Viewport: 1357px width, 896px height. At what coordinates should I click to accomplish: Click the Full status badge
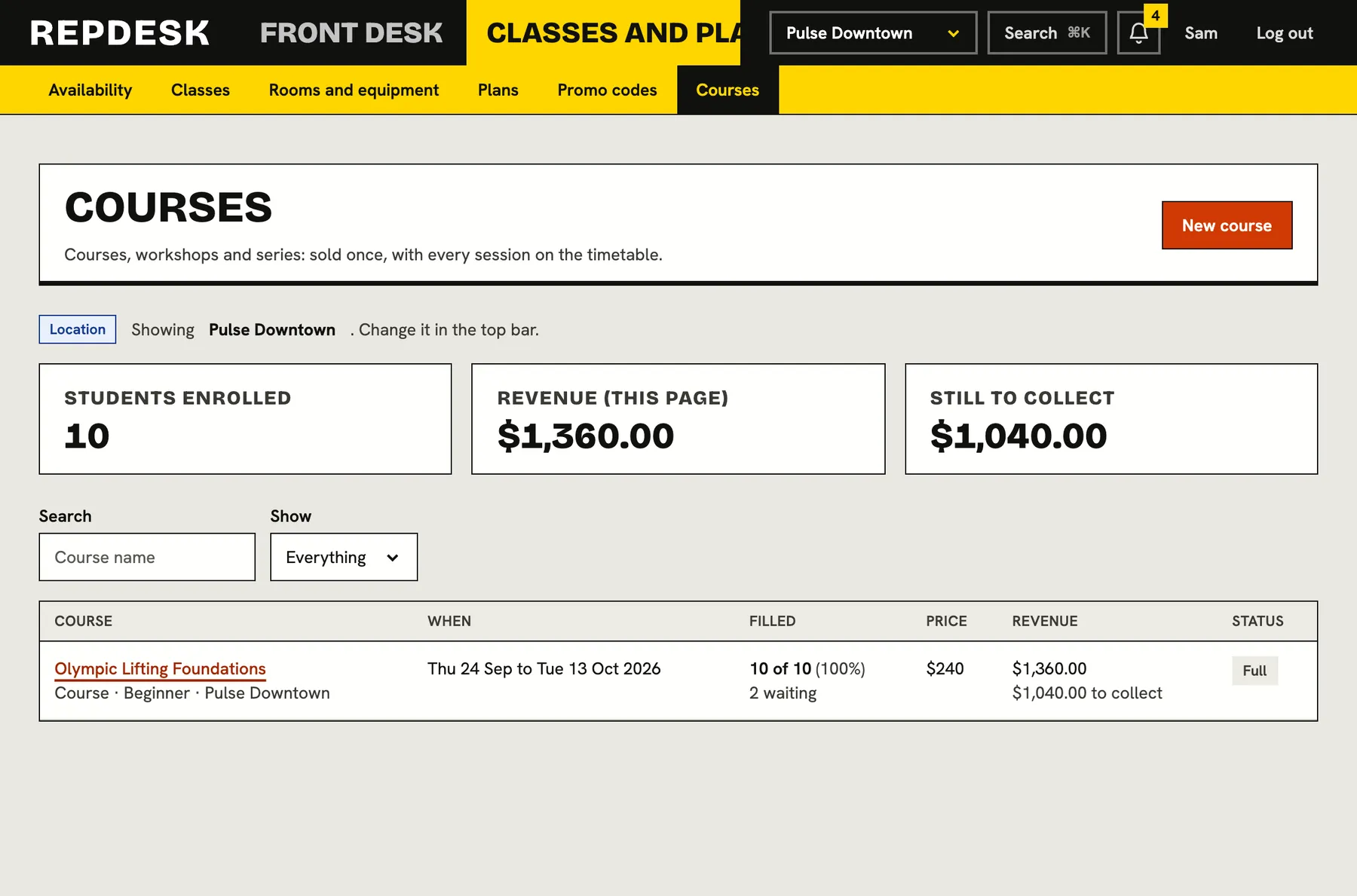(x=1254, y=671)
